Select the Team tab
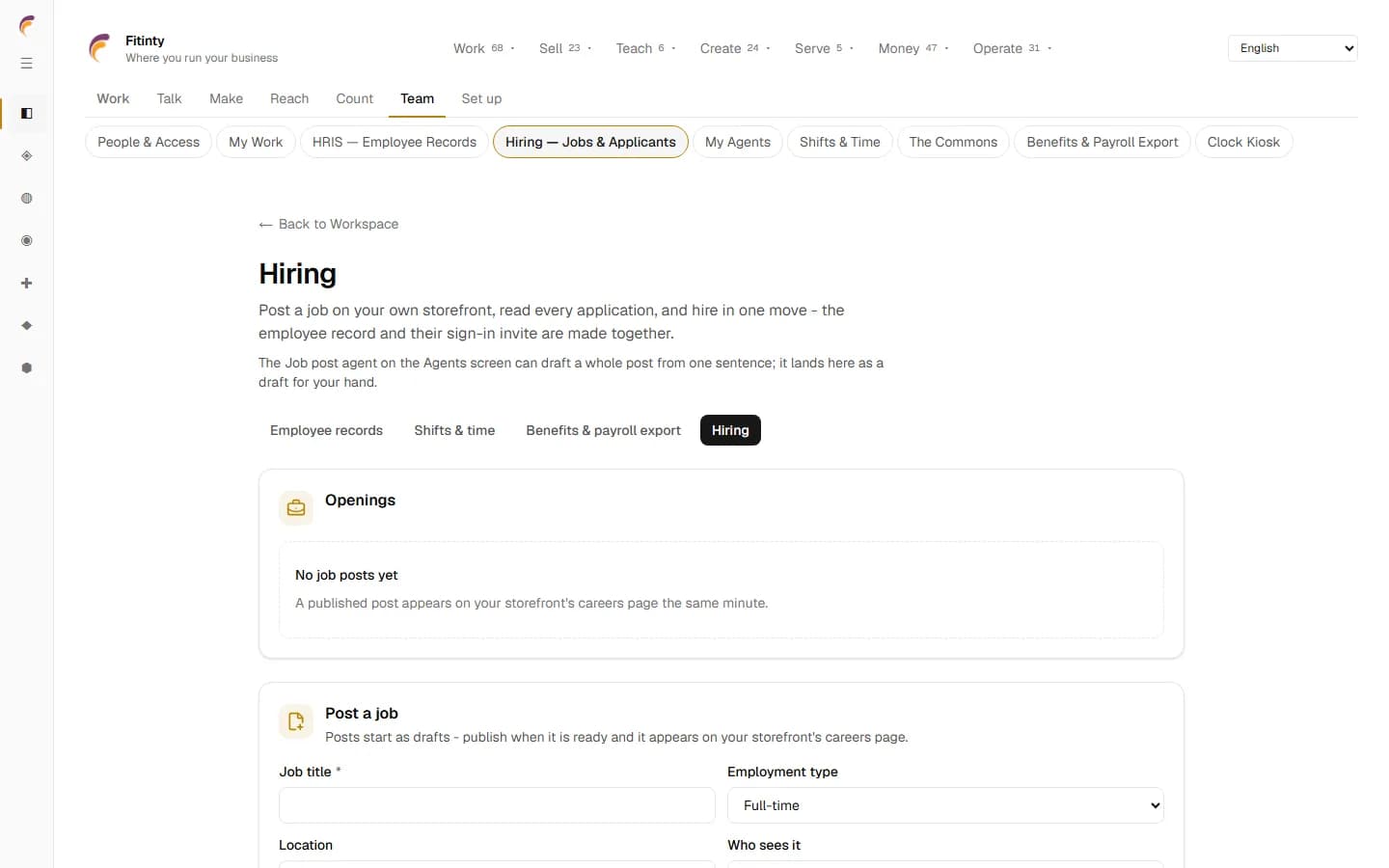The height and width of the screenshot is (868, 1389). 417,98
